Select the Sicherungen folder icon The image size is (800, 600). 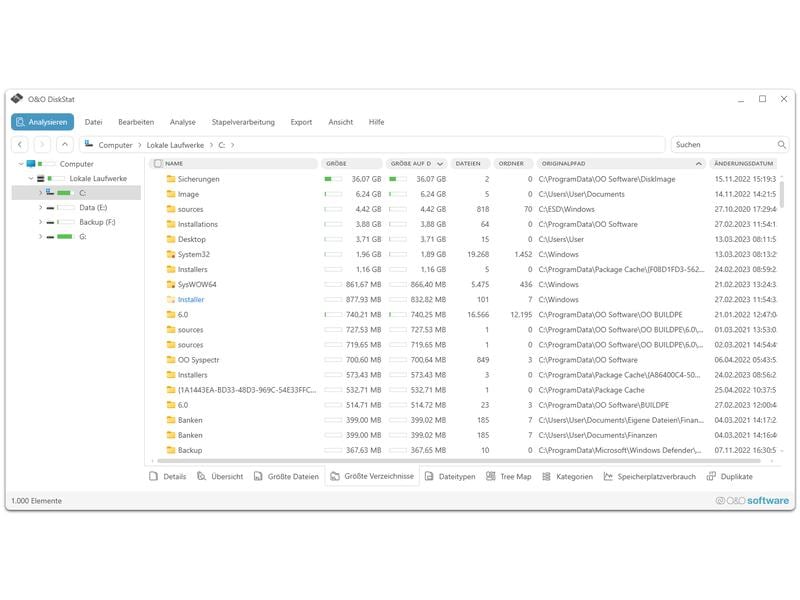click(171, 179)
